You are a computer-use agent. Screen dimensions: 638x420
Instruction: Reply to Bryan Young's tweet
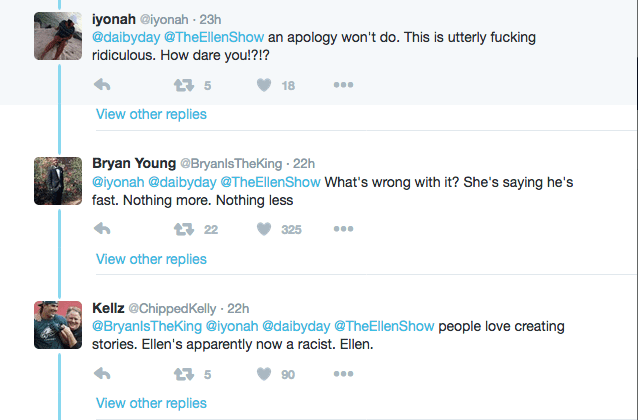coord(101,229)
